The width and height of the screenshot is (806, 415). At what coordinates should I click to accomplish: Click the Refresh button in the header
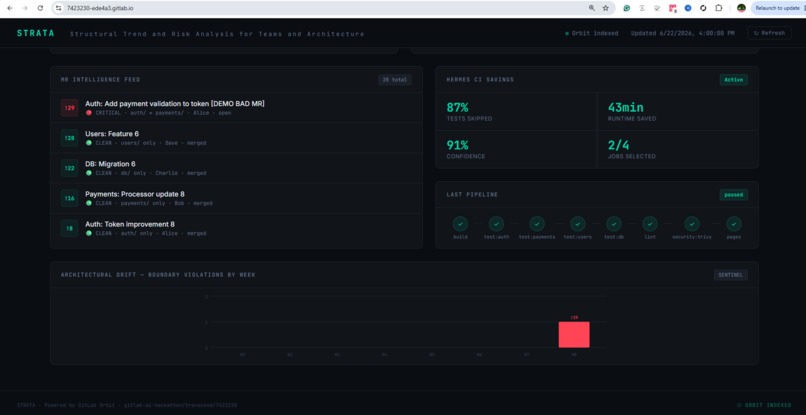coord(769,33)
